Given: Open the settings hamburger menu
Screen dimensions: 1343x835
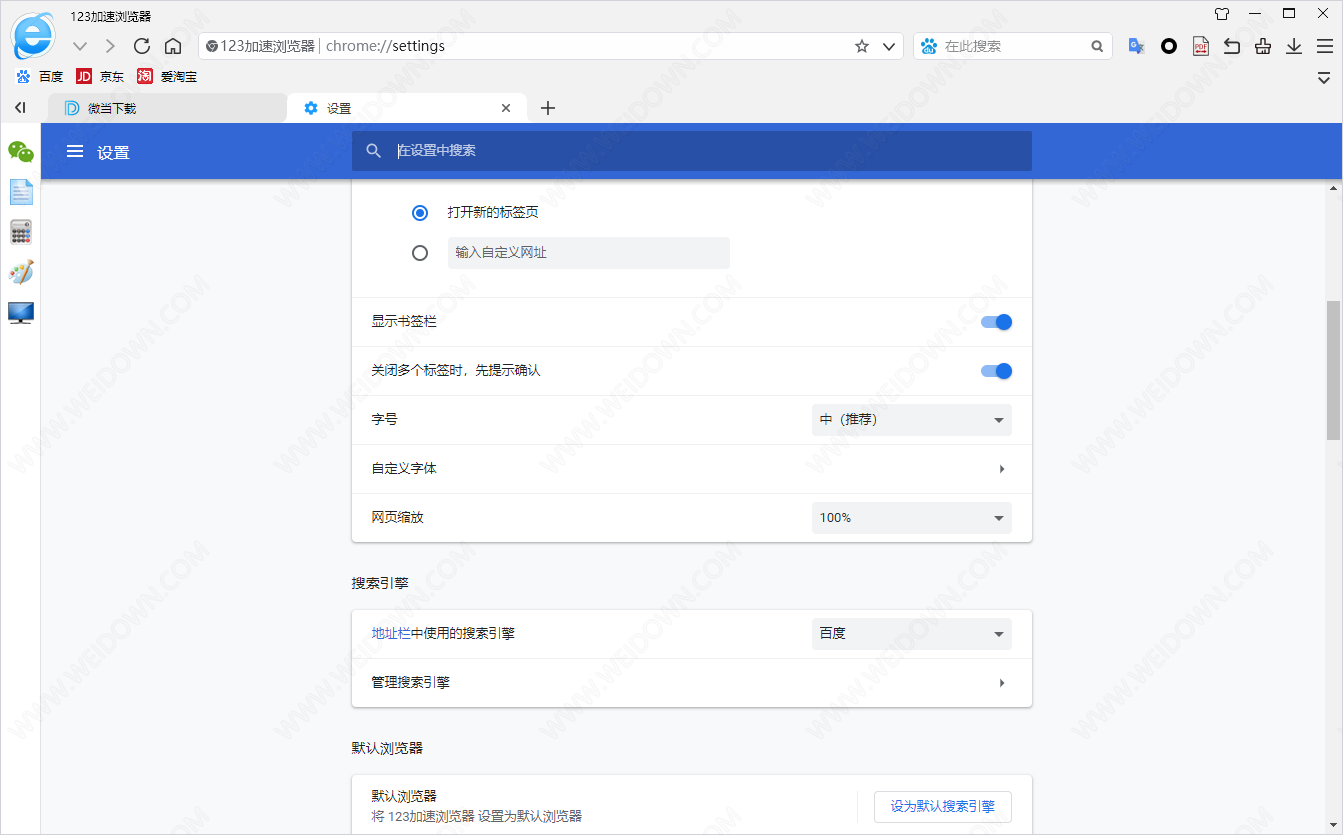Looking at the screenshot, I should (74, 151).
